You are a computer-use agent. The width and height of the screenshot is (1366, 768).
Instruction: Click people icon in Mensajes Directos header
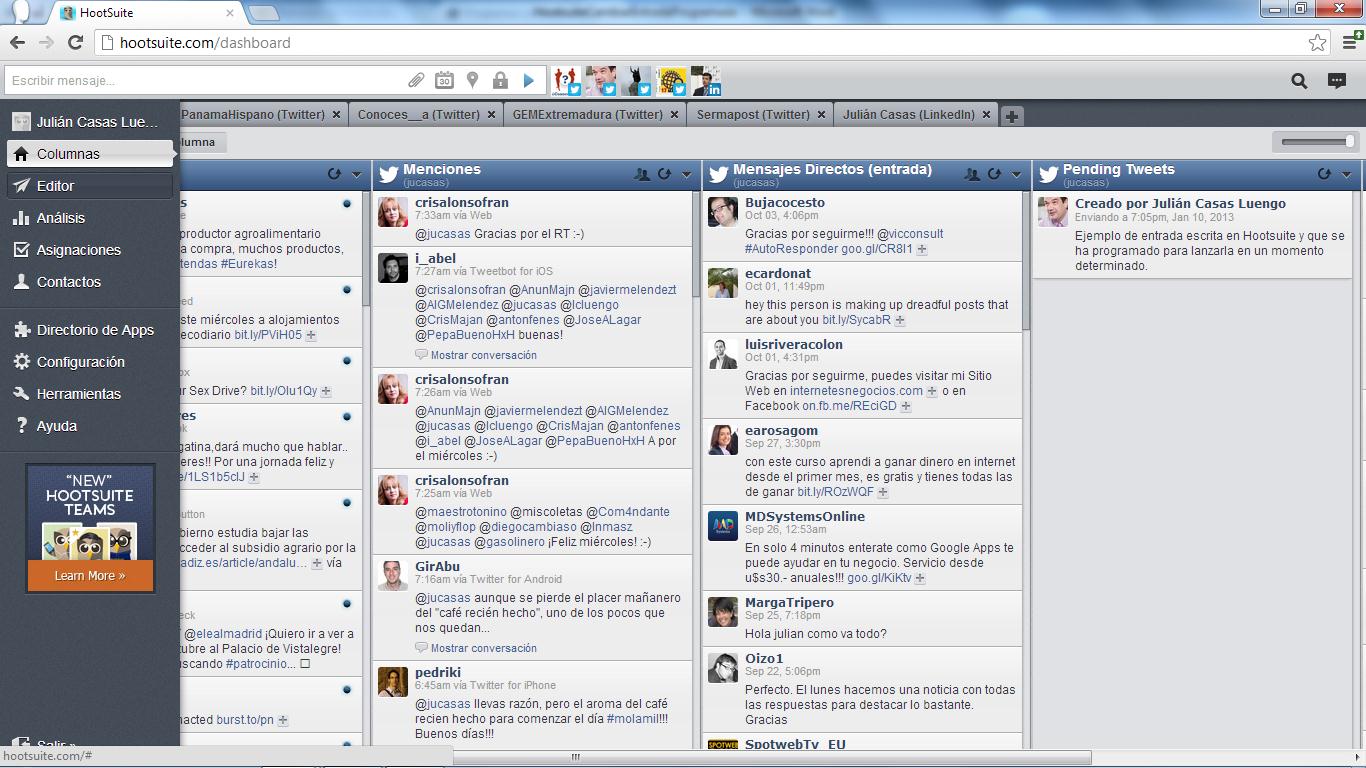click(972, 174)
